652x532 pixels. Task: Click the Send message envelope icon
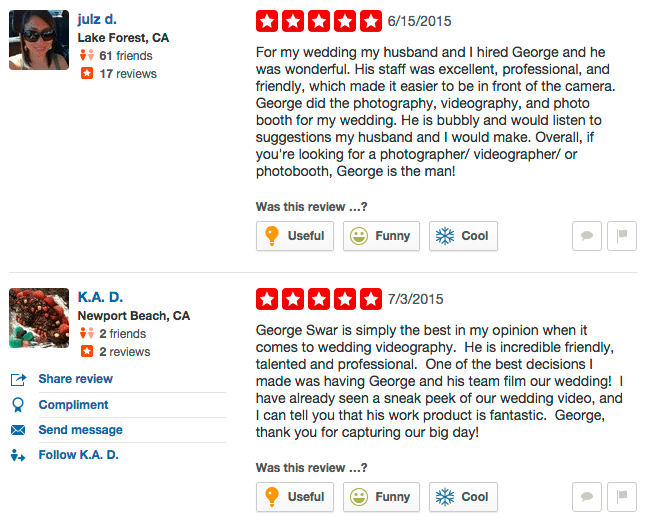18,430
